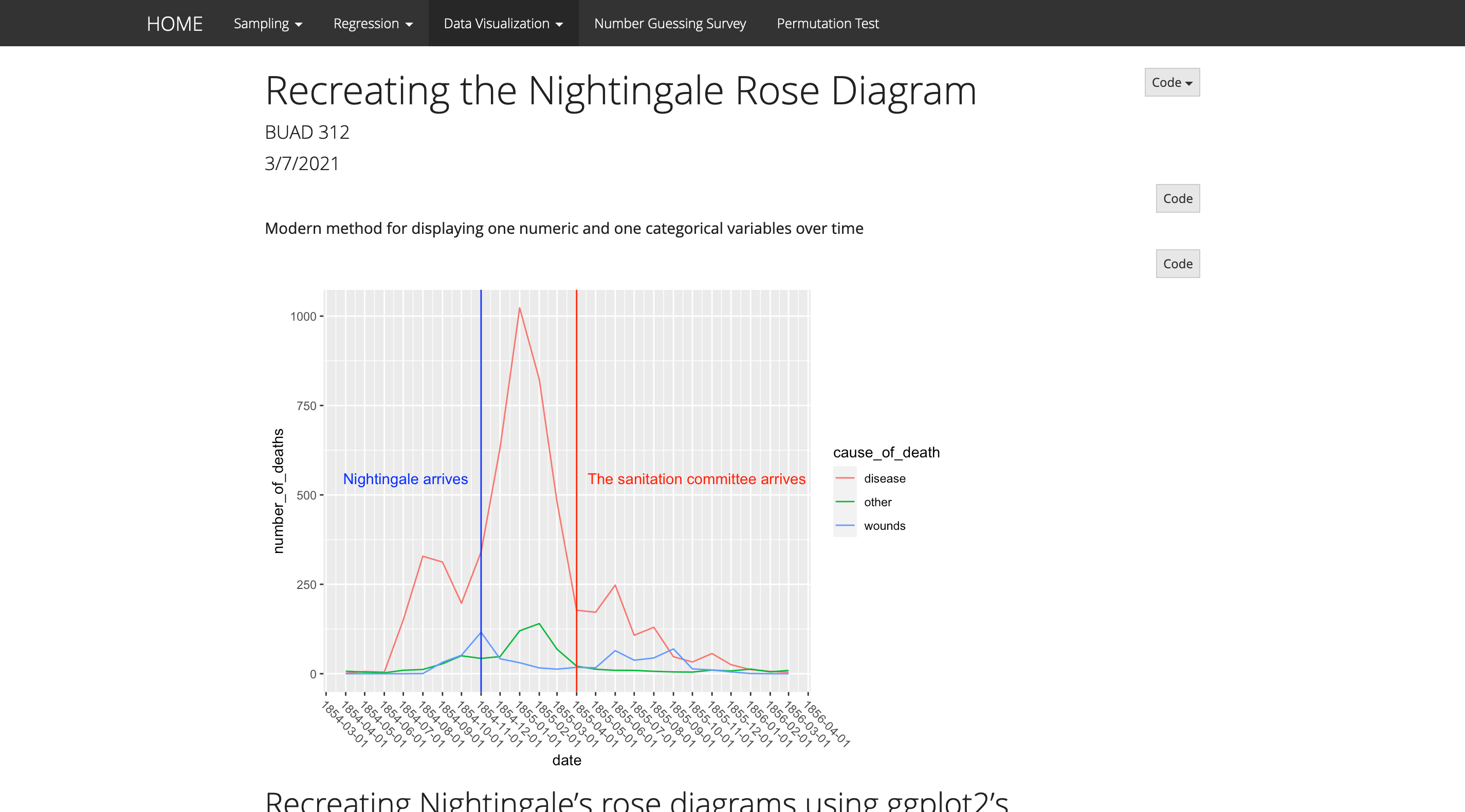Click the Regression dropdown caret icon

(410, 24)
